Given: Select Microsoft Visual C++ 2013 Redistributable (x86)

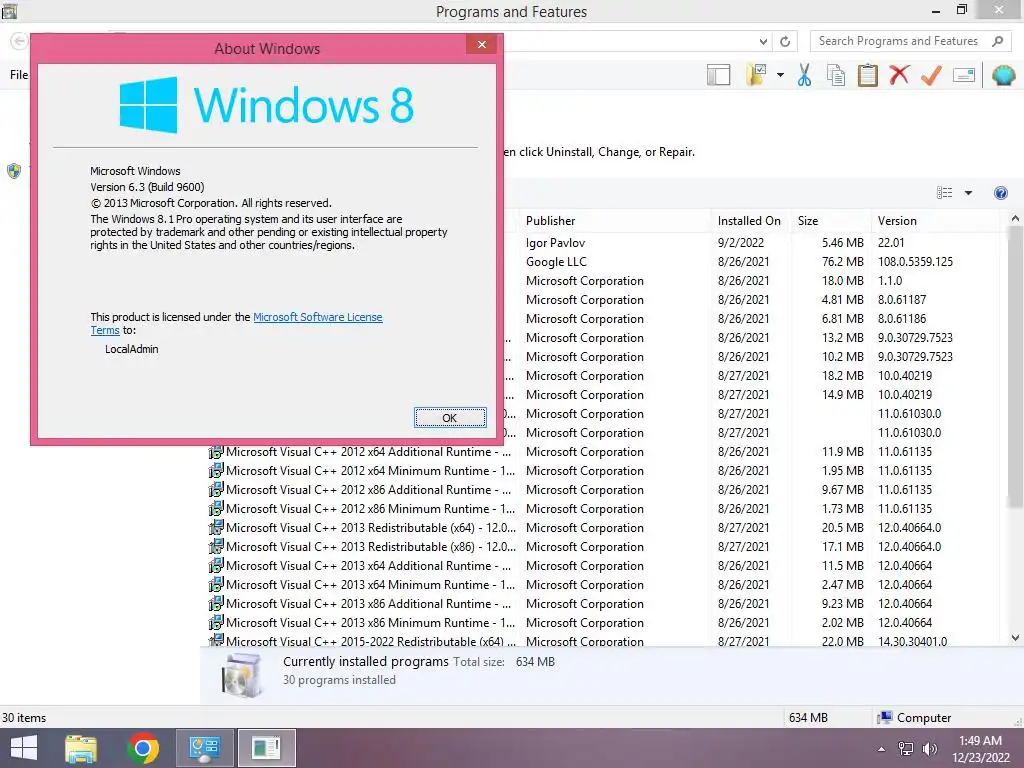Looking at the screenshot, I should pyautogui.click(x=370, y=547).
